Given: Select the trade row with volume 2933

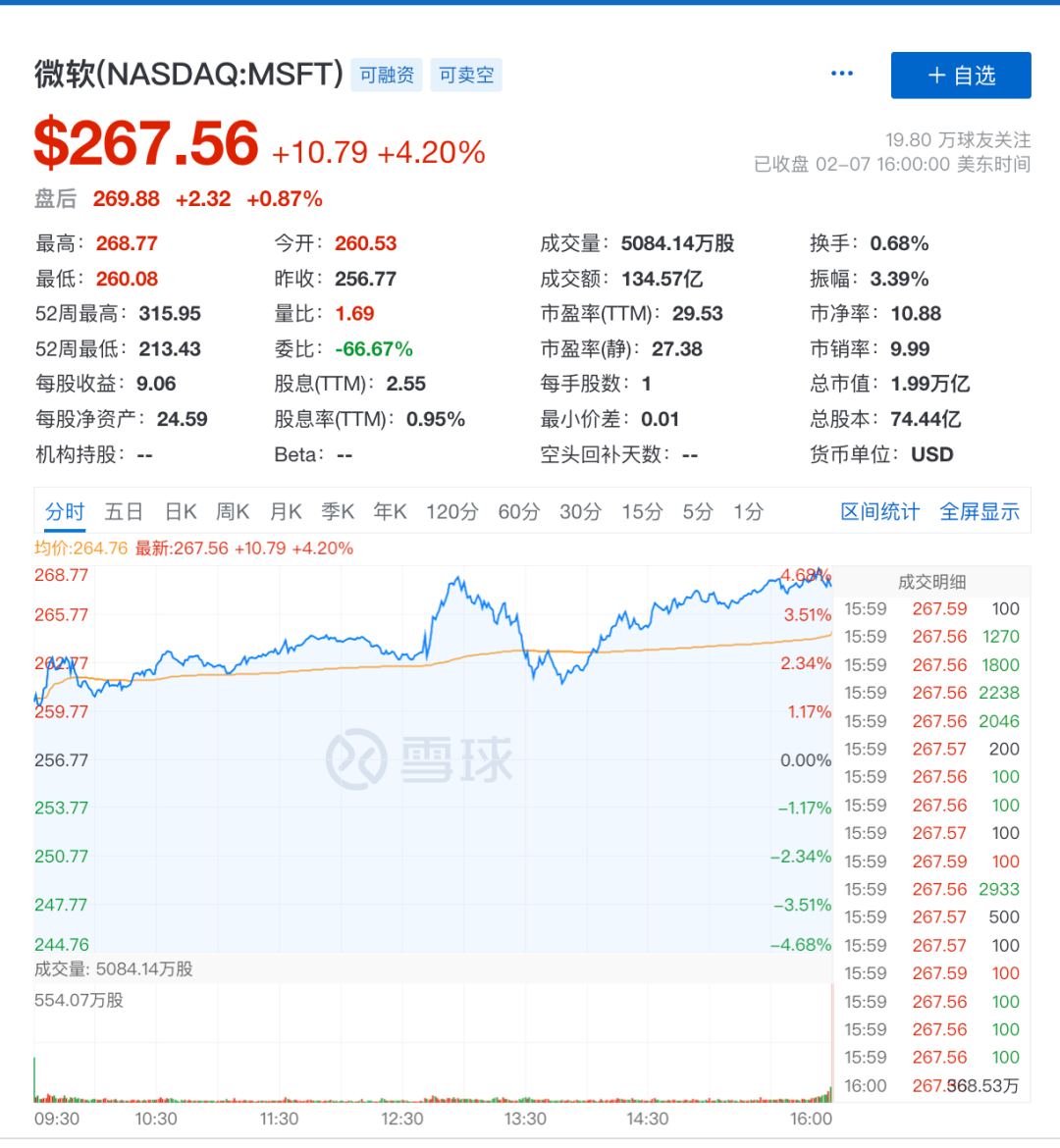Looking at the screenshot, I should point(931,889).
